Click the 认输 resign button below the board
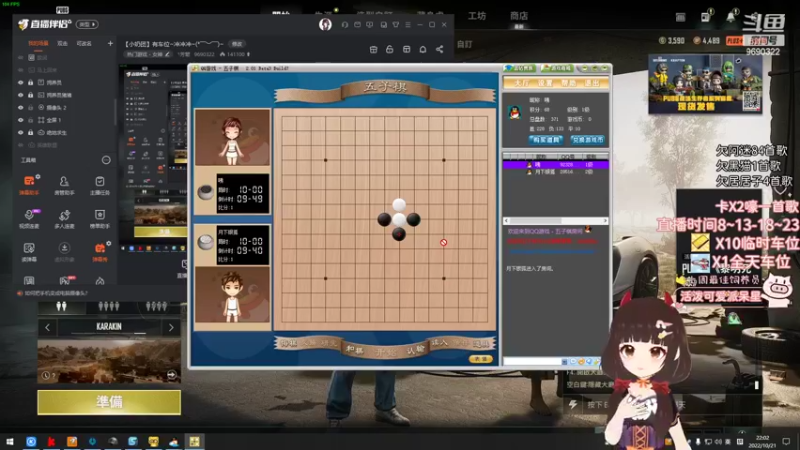This screenshot has width=800, height=450. pyautogui.click(x=416, y=349)
